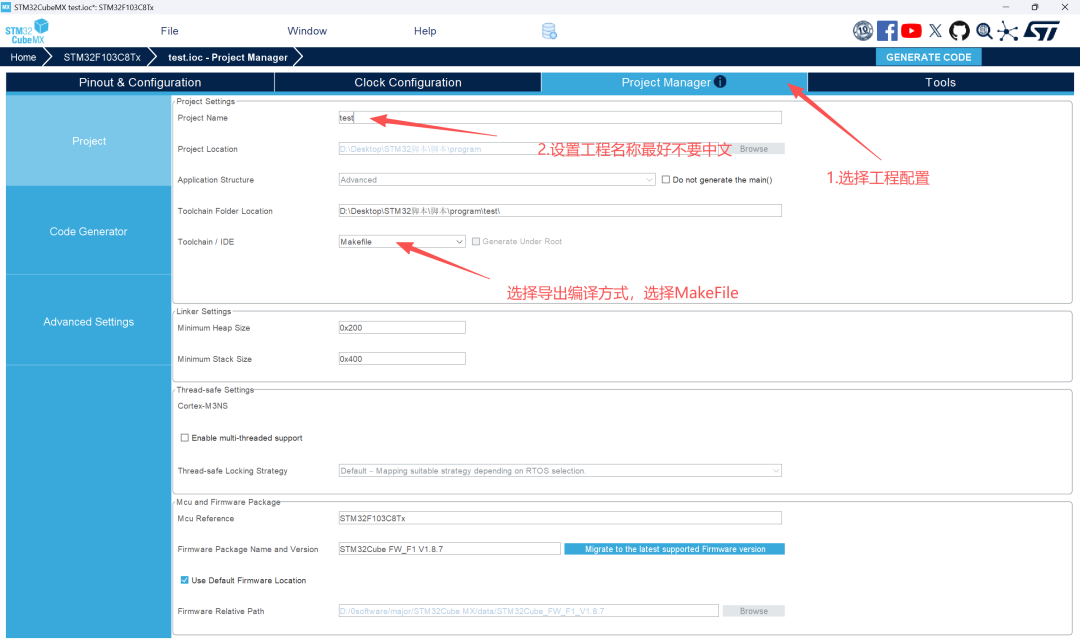Click Browse next to Firmware Relative Path
Screen dimensions: 1080x644
[754, 611]
